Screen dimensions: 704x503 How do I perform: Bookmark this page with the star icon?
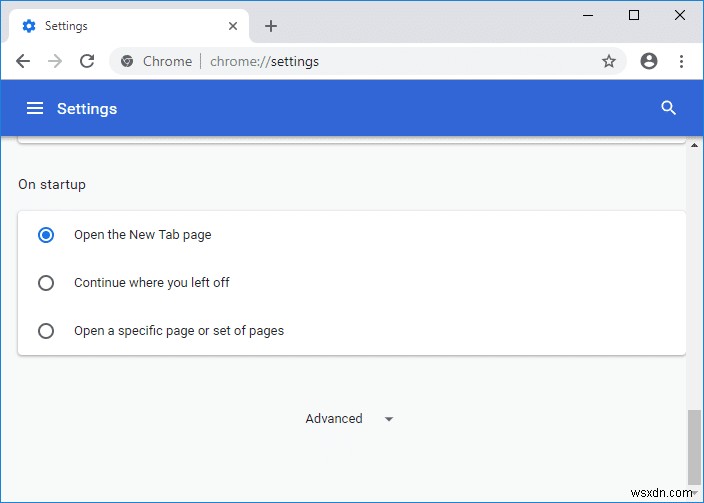pos(609,61)
